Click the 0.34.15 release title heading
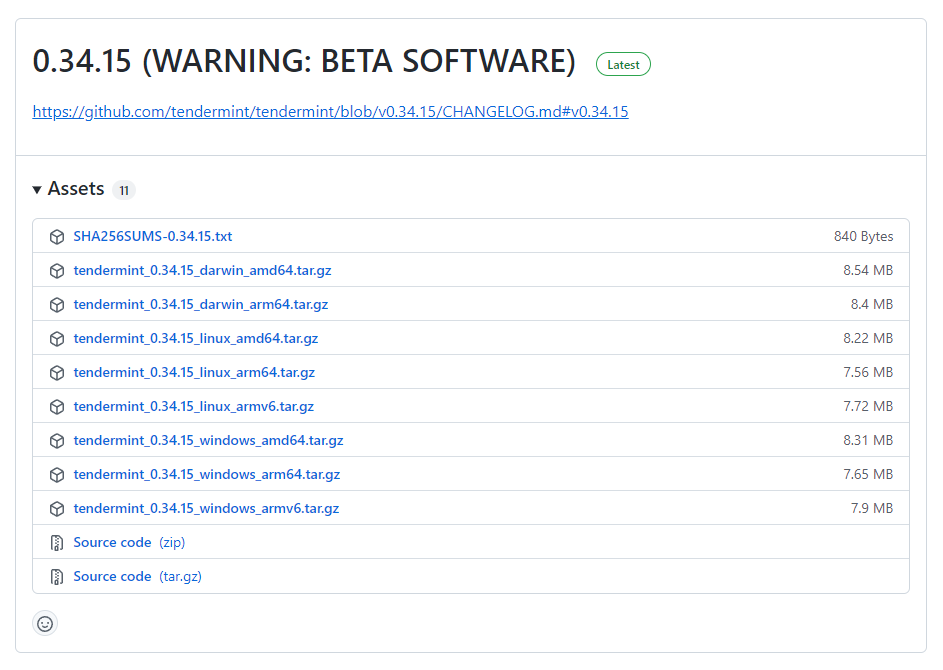 (x=304, y=61)
